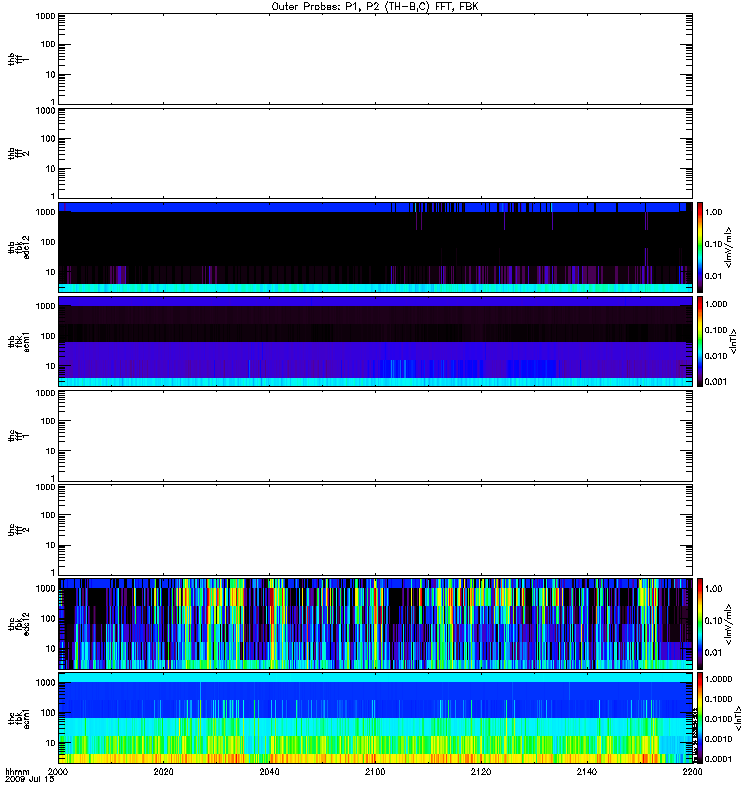Click the 'thc fff 2' panel axis title
The height and width of the screenshot is (800, 750).
[18, 530]
